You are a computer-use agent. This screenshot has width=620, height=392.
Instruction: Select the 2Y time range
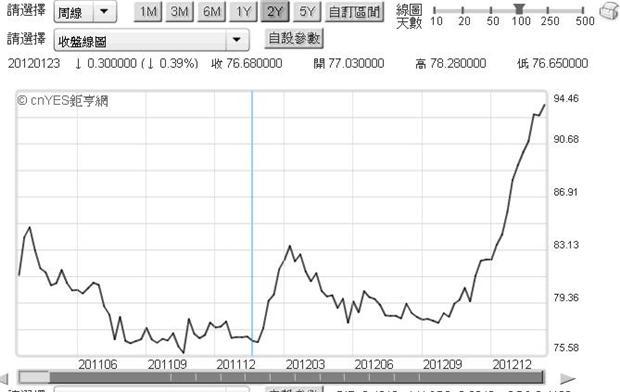click(275, 12)
